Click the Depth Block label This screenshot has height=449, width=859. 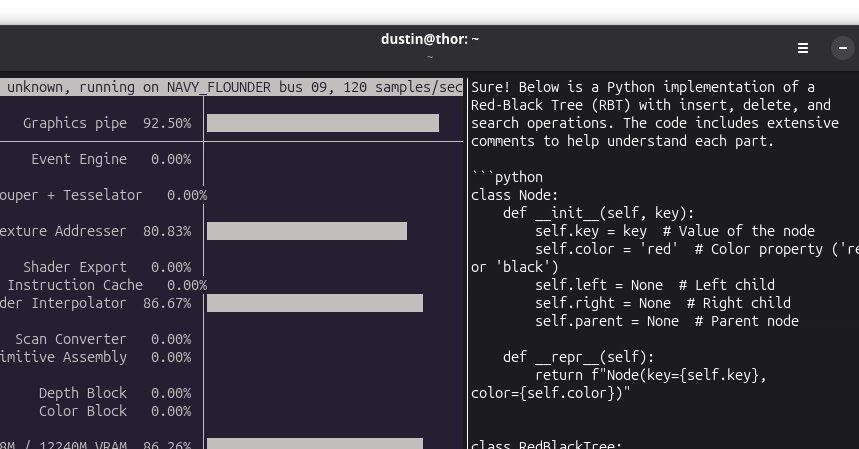coord(83,393)
